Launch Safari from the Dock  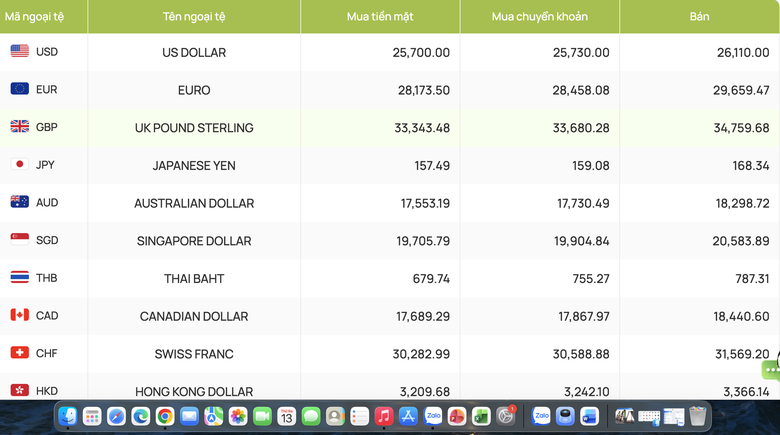click(116, 416)
